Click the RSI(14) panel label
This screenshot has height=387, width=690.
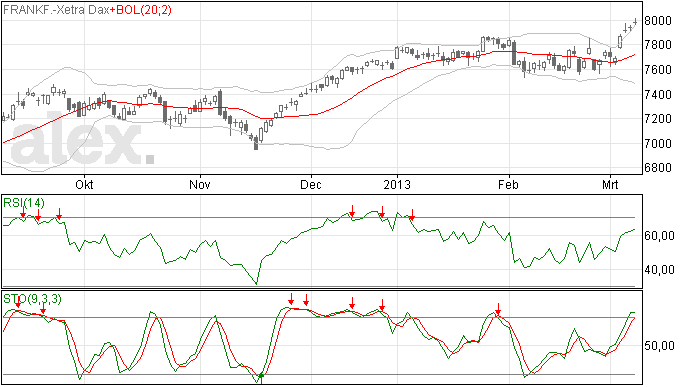pos(24,203)
